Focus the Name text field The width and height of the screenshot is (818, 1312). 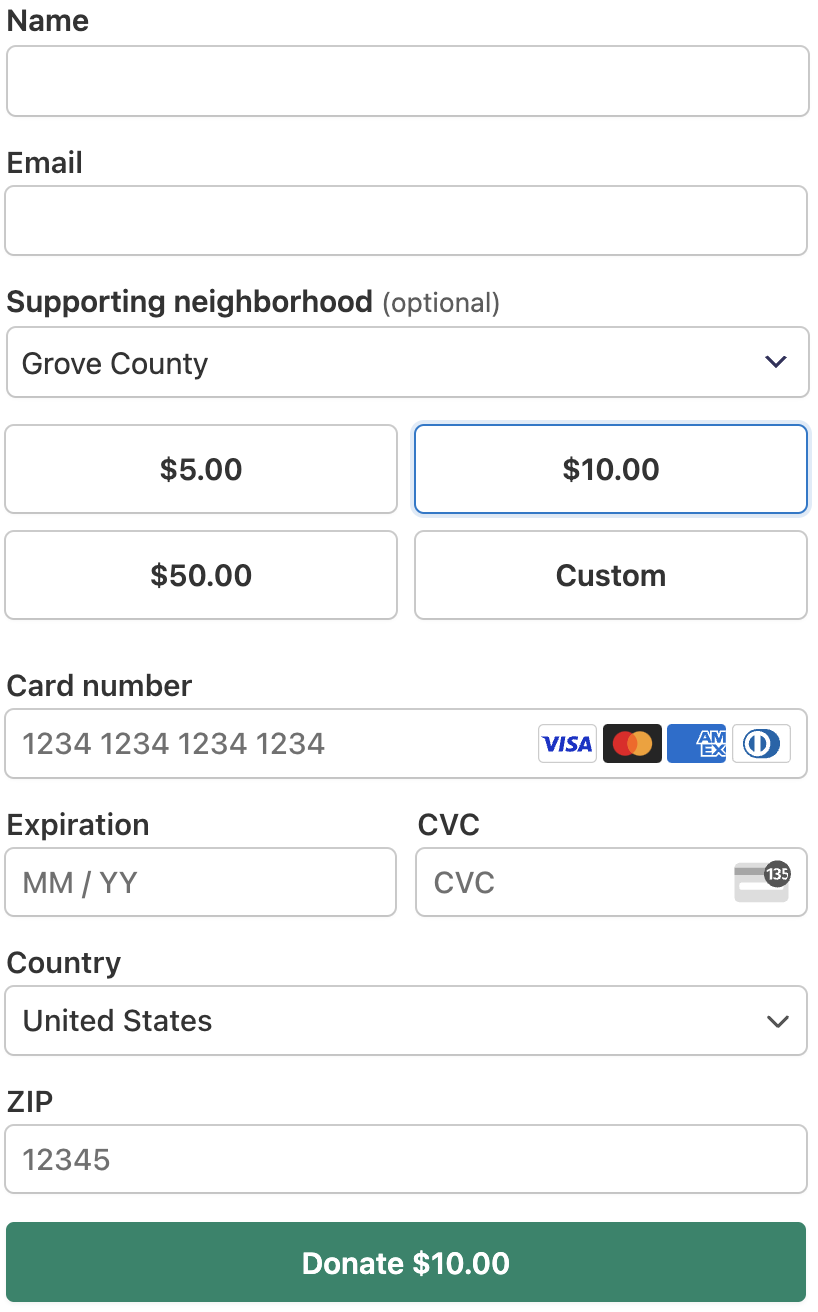pyautogui.click(x=407, y=81)
